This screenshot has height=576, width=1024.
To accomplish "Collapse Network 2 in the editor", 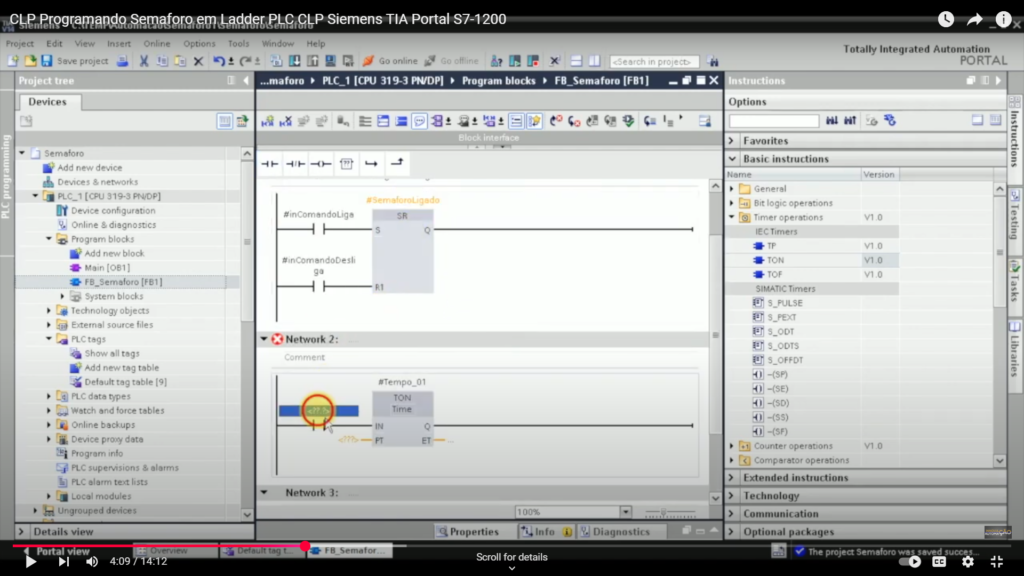I will (x=264, y=339).
